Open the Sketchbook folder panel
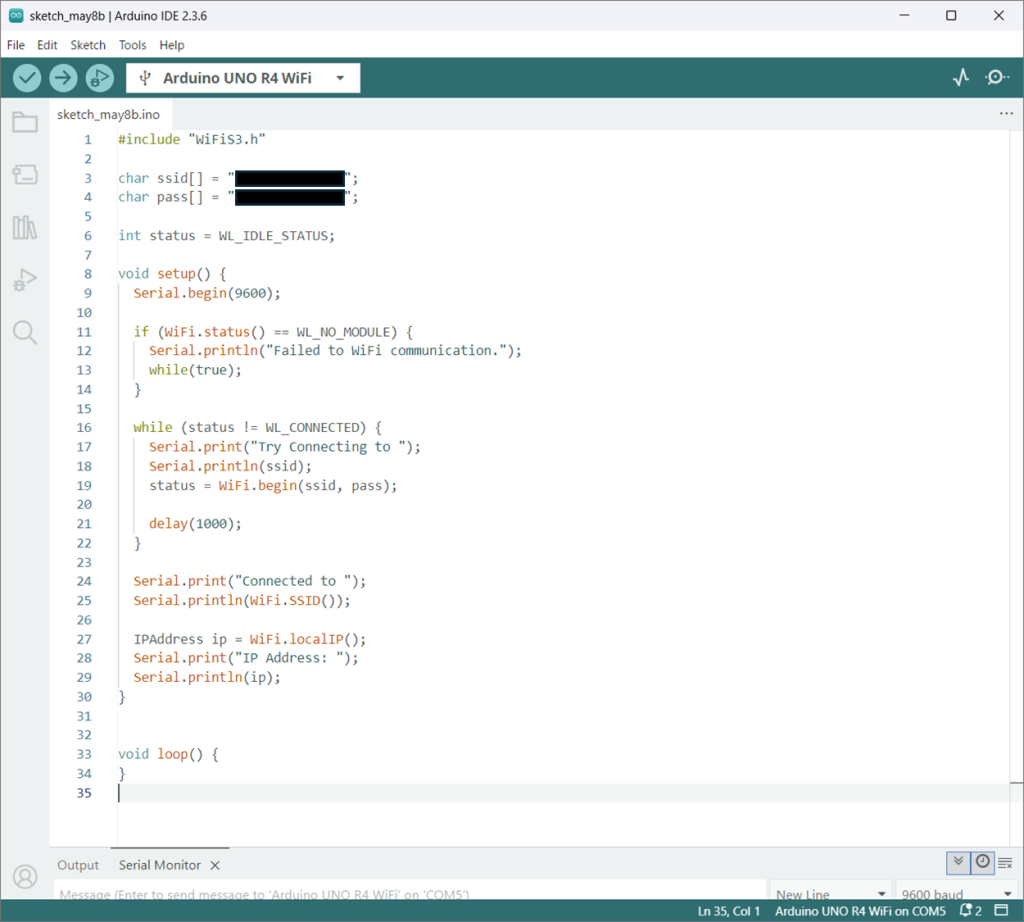The height and width of the screenshot is (922, 1024). click(25, 123)
